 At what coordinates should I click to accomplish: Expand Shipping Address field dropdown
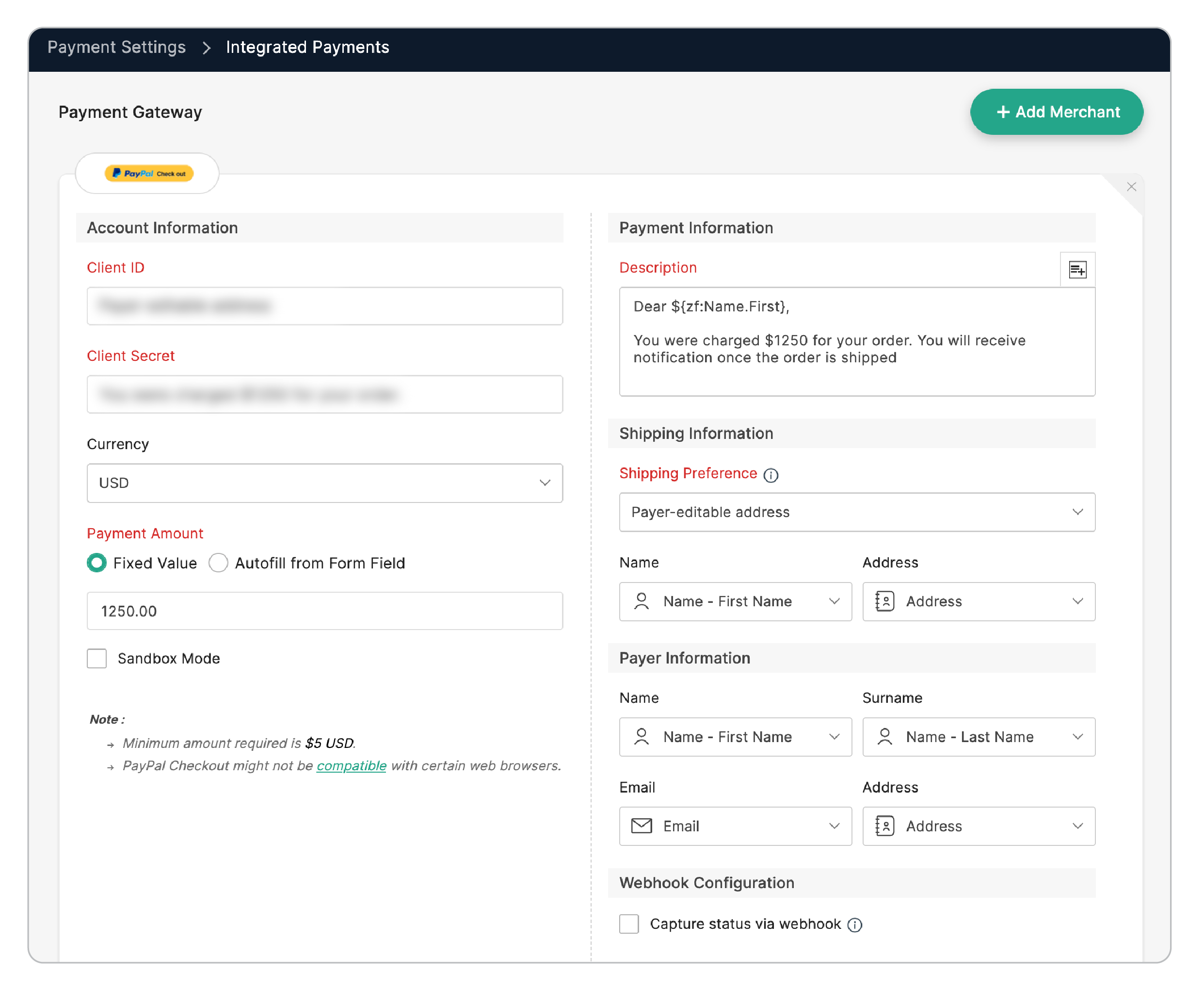tap(979, 601)
